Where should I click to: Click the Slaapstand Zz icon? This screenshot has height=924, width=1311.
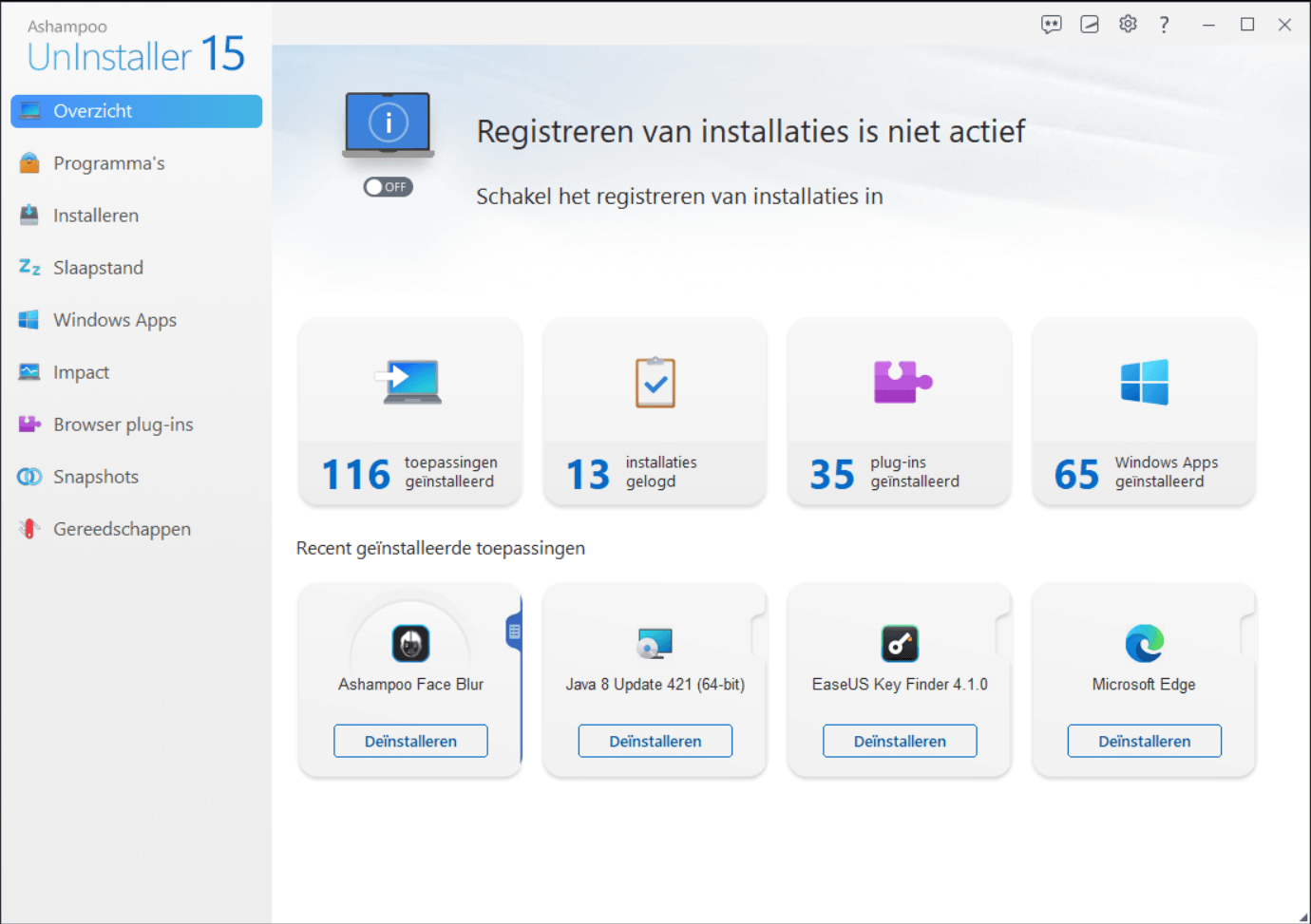(29, 268)
